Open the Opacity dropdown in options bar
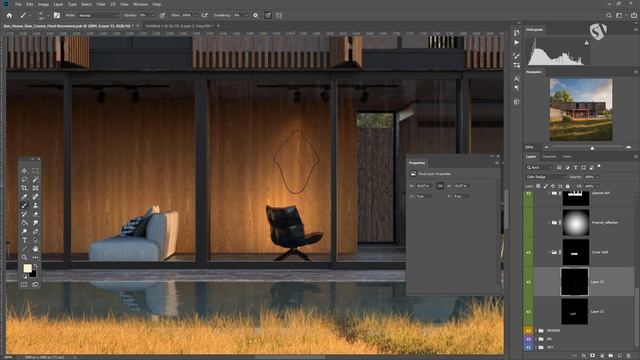Viewport: 640px width, 360px height. (x=153, y=15)
